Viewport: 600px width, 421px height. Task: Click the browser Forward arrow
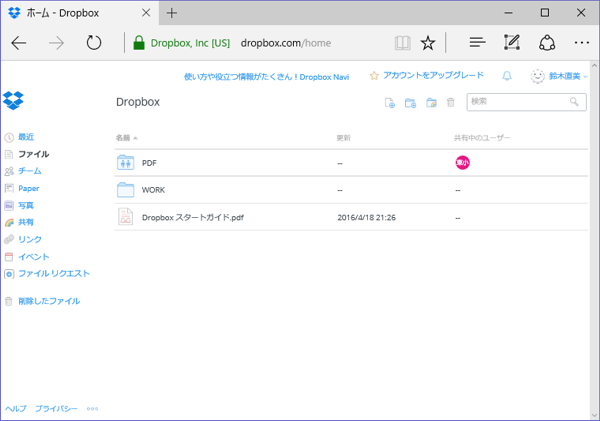click(x=56, y=43)
